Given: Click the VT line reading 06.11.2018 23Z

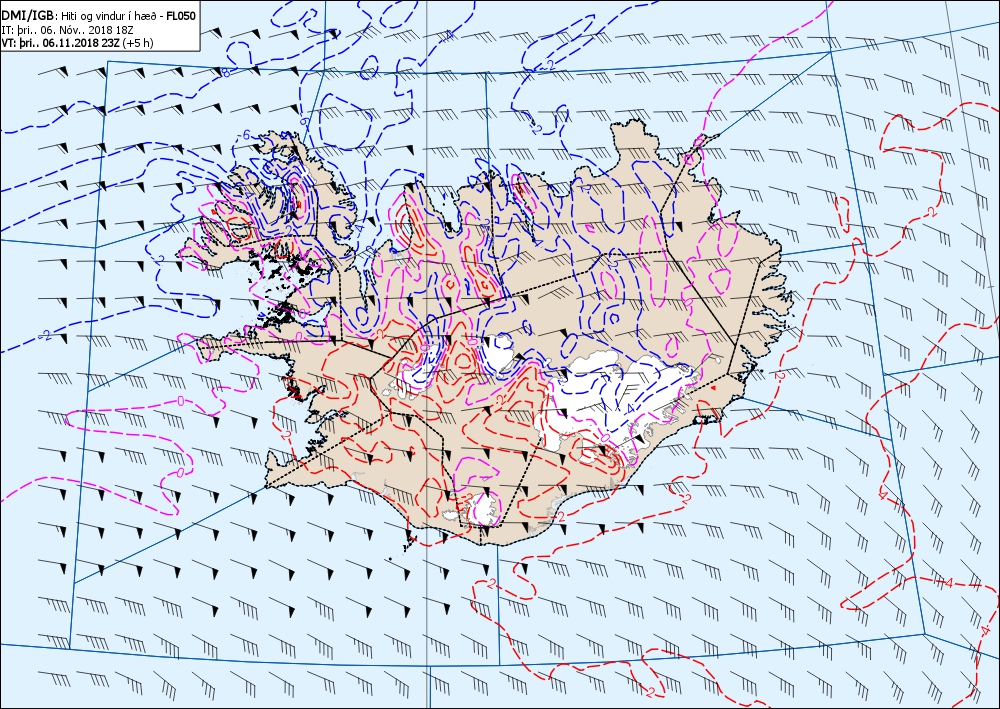Looking at the screenshot, I should coord(77,43).
